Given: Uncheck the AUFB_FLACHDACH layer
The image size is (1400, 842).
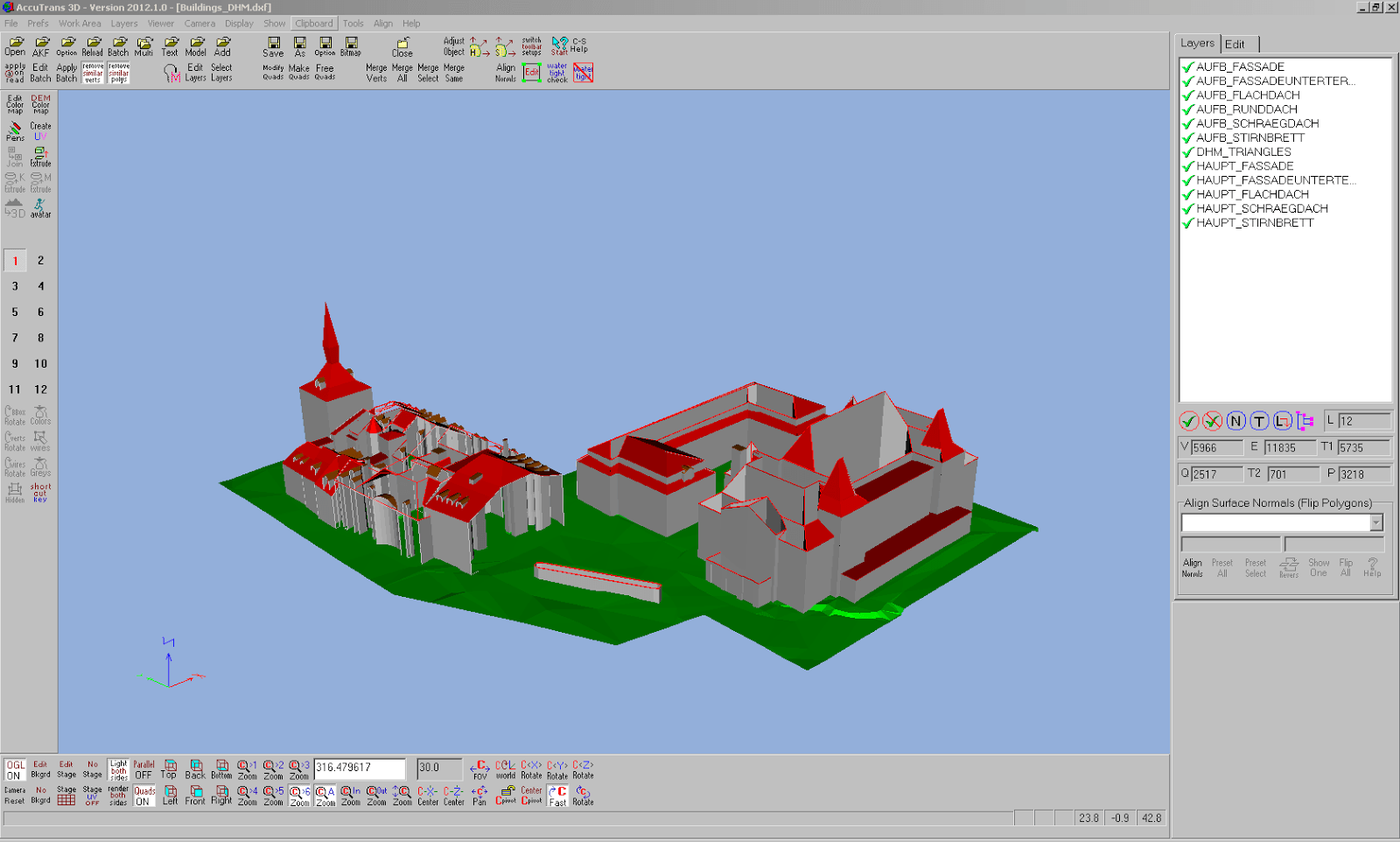Looking at the screenshot, I should pyautogui.click(x=1188, y=95).
